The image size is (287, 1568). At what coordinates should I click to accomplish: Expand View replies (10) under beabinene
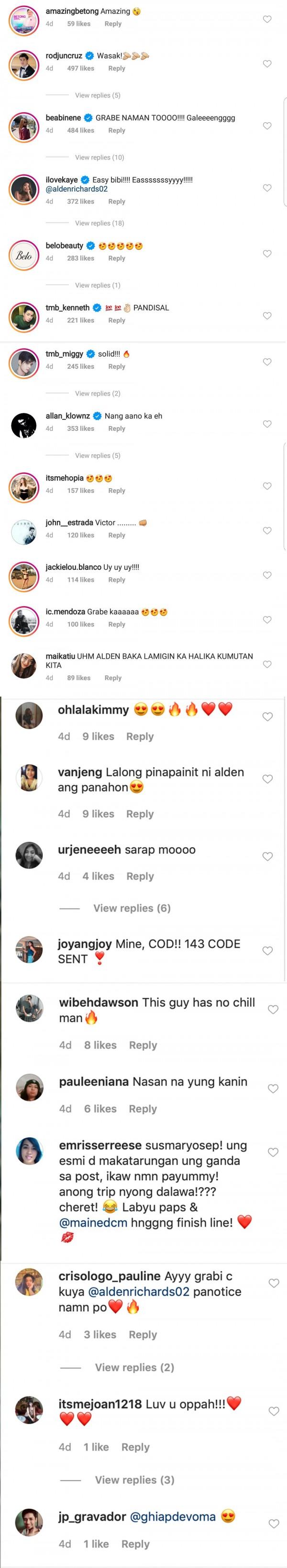[x=99, y=158]
